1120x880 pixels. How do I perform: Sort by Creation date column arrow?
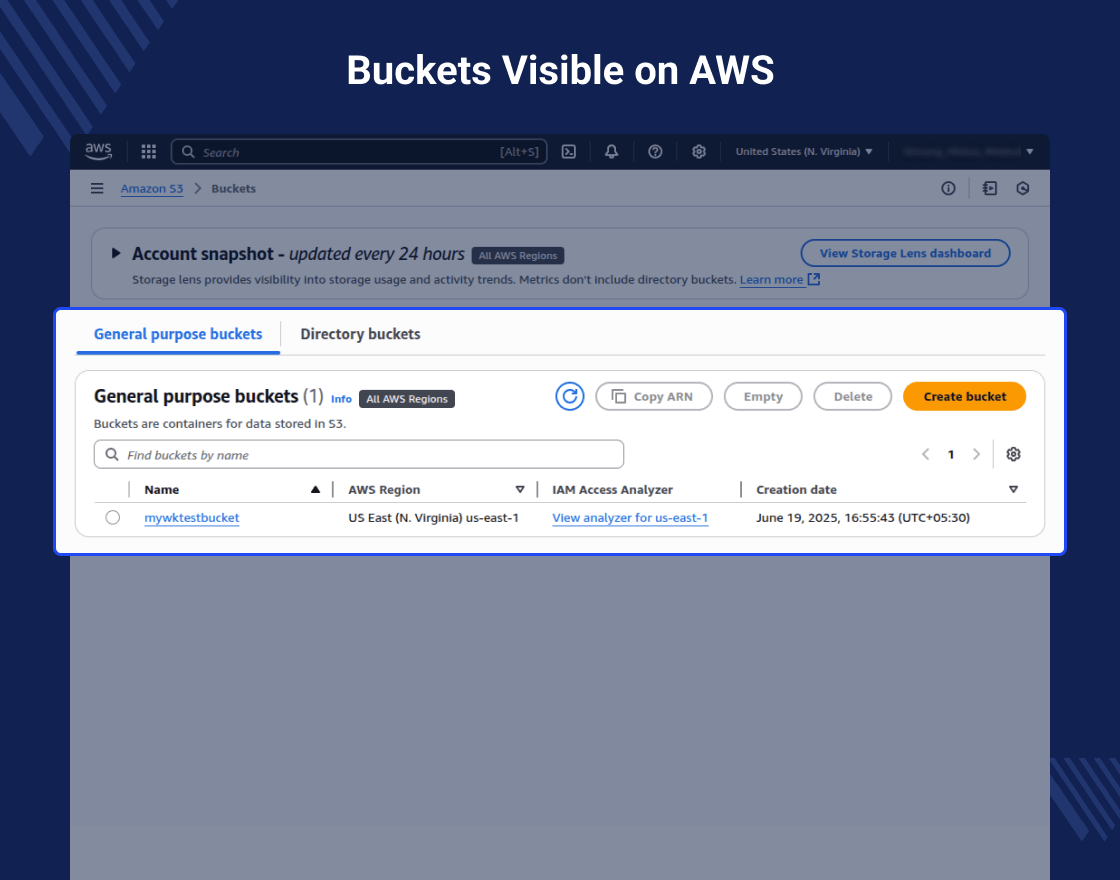click(x=1013, y=489)
